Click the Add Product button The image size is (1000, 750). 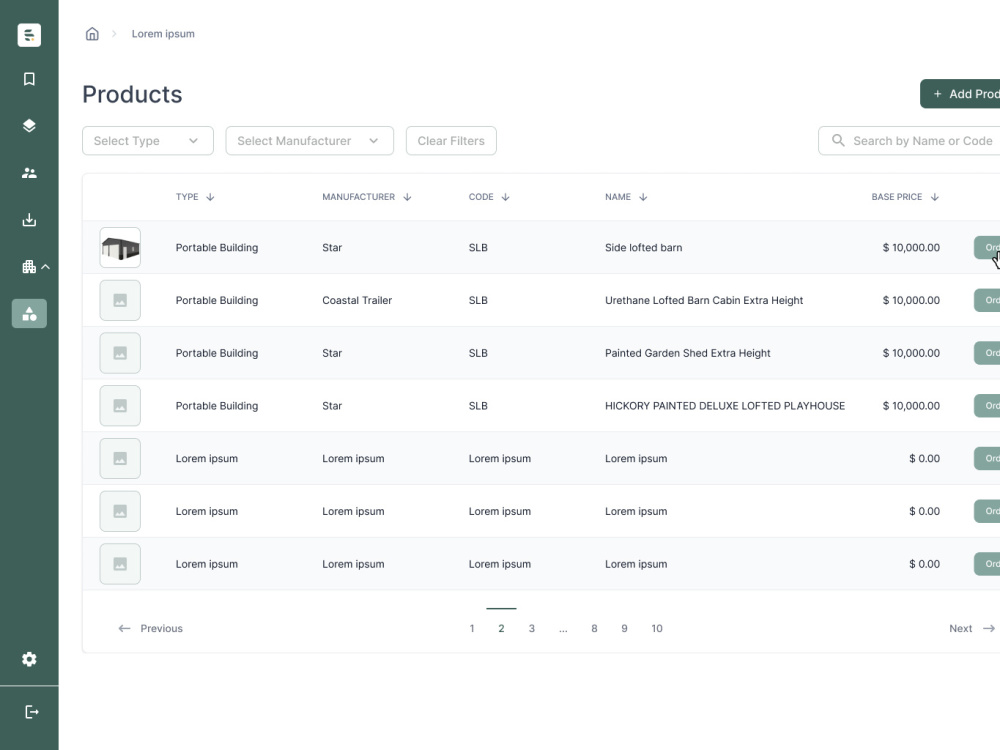pos(960,94)
